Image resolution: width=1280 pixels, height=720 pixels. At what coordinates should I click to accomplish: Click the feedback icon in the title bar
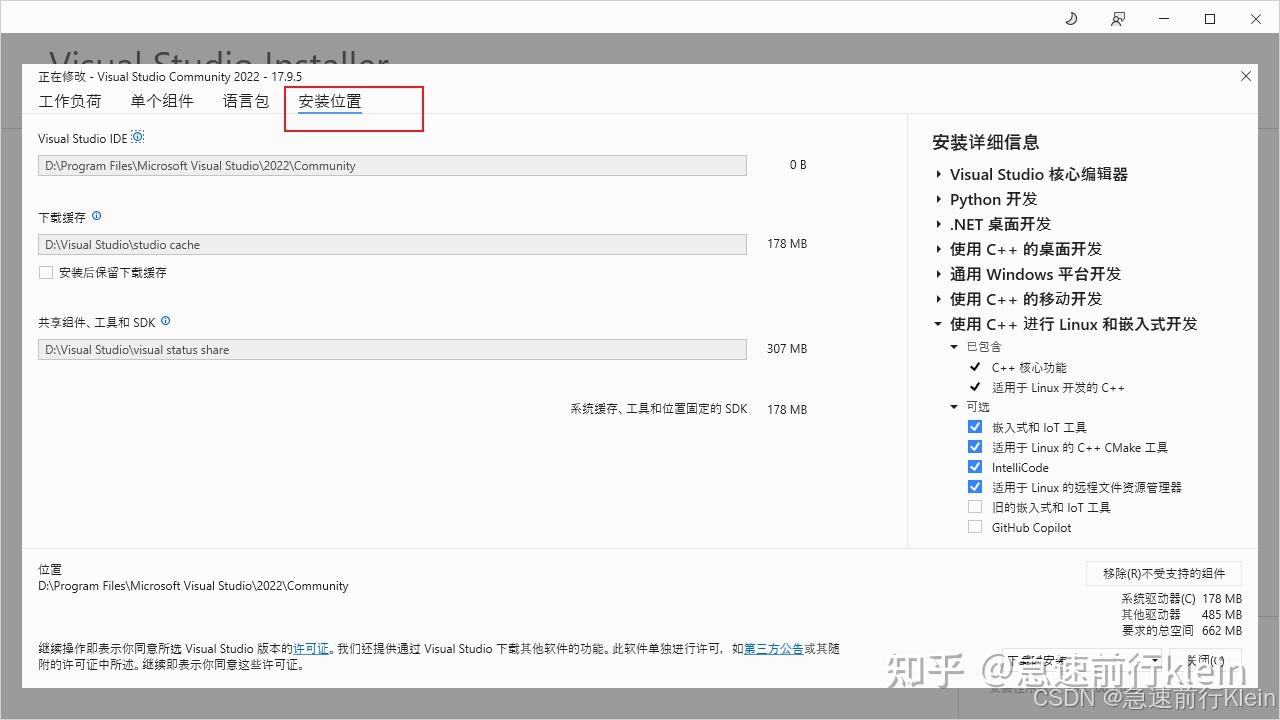click(x=1118, y=18)
